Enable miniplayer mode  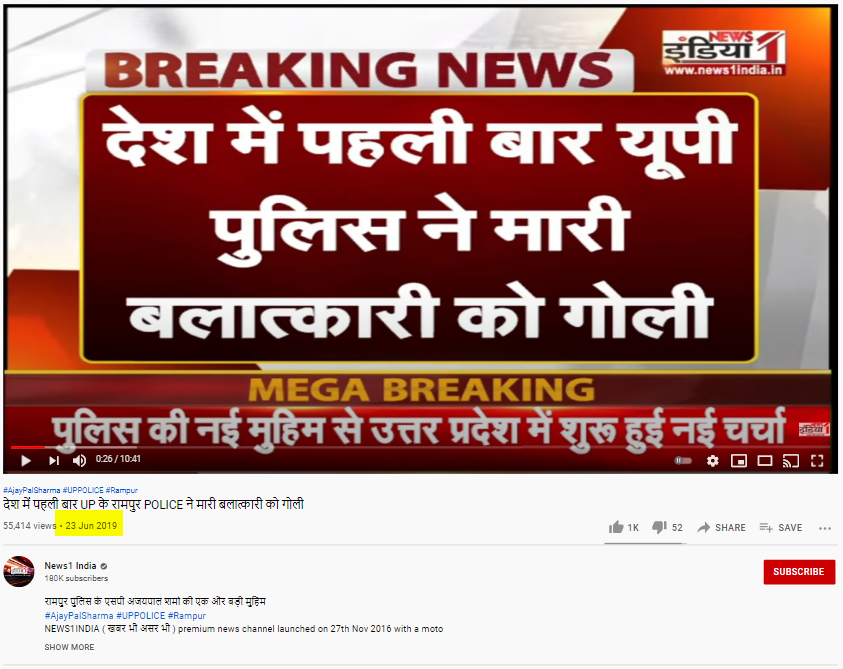click(x=739, y=460)
